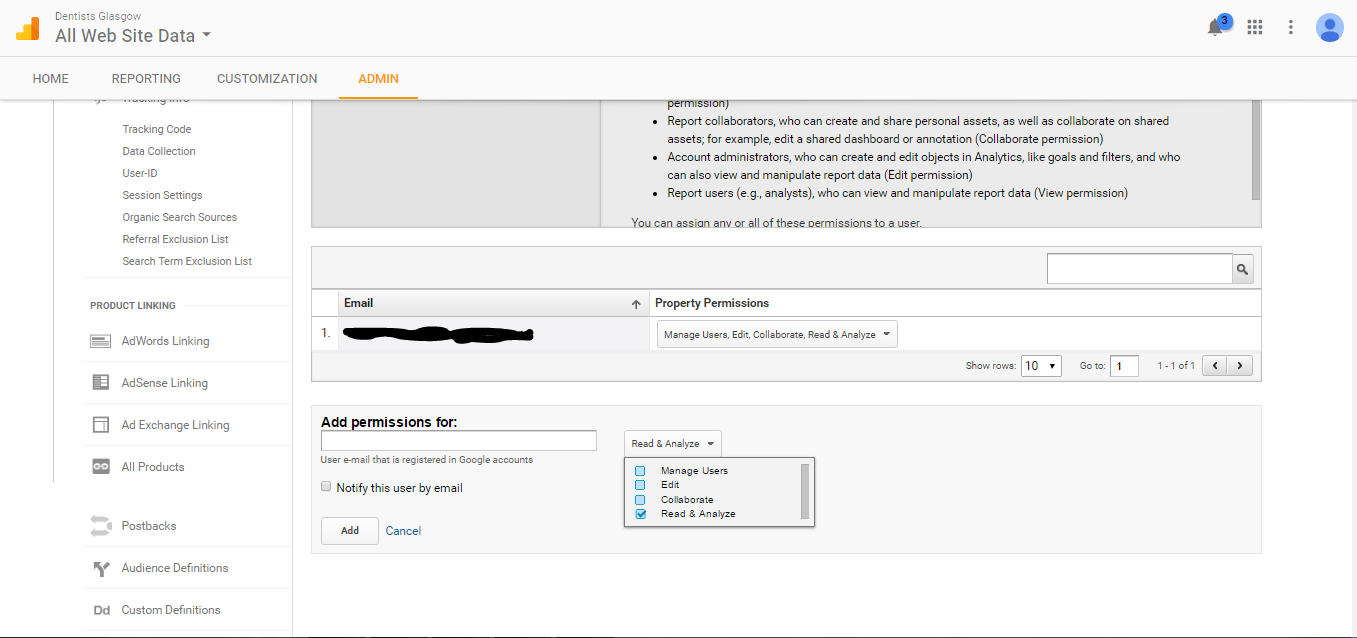1357x638 pixels.
Task: Open Data Collection settings
Action: (x=159, y=151)
